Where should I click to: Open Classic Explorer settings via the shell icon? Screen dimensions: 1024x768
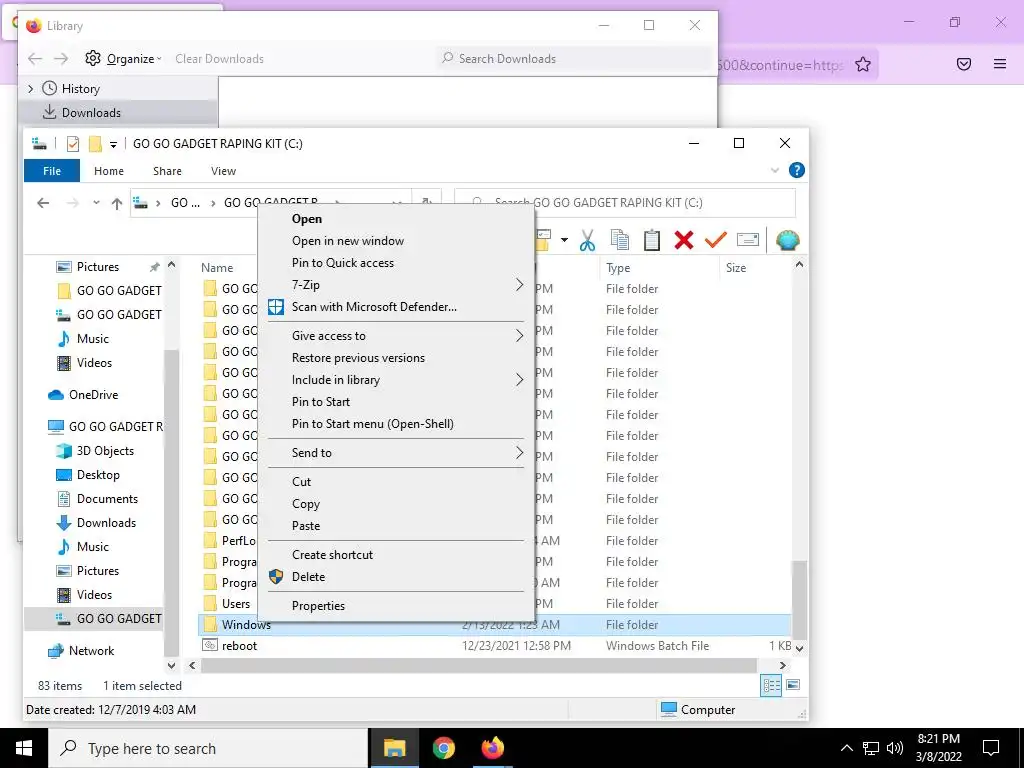pyautogui.click(x=788, y=240)
